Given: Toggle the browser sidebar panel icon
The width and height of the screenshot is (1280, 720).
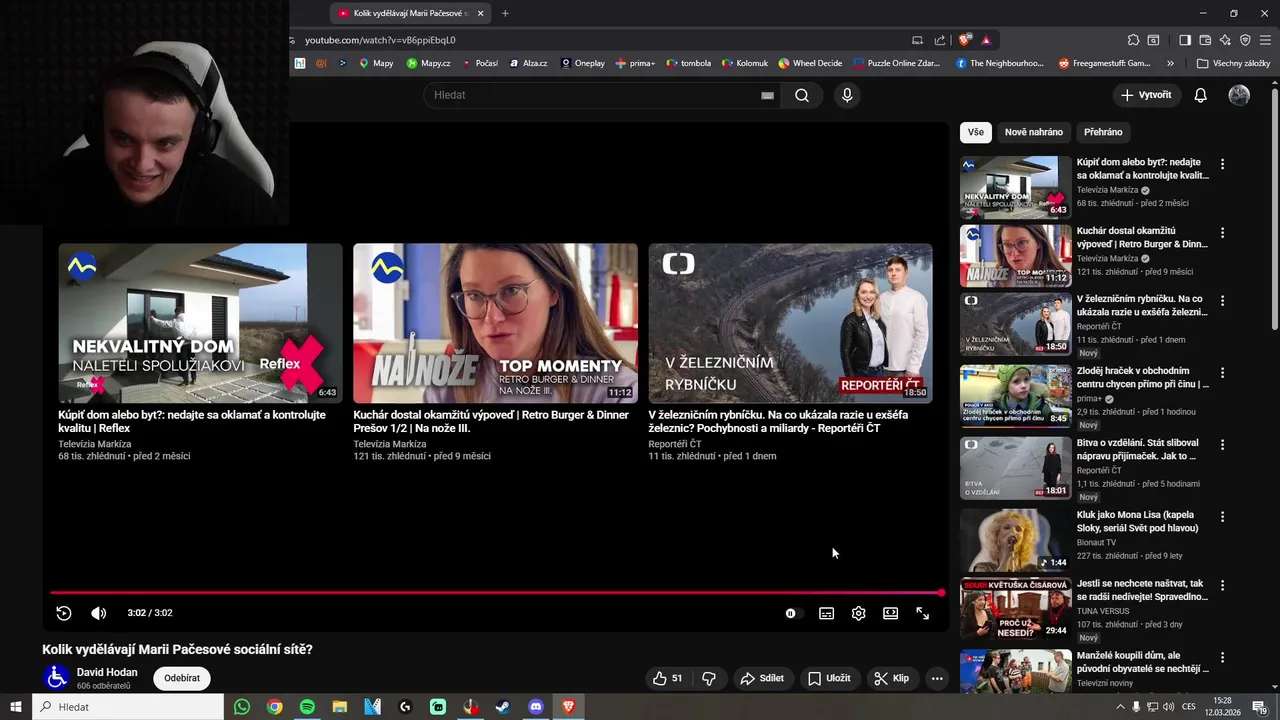Looking at the screenshot, I should (1185, 40).
